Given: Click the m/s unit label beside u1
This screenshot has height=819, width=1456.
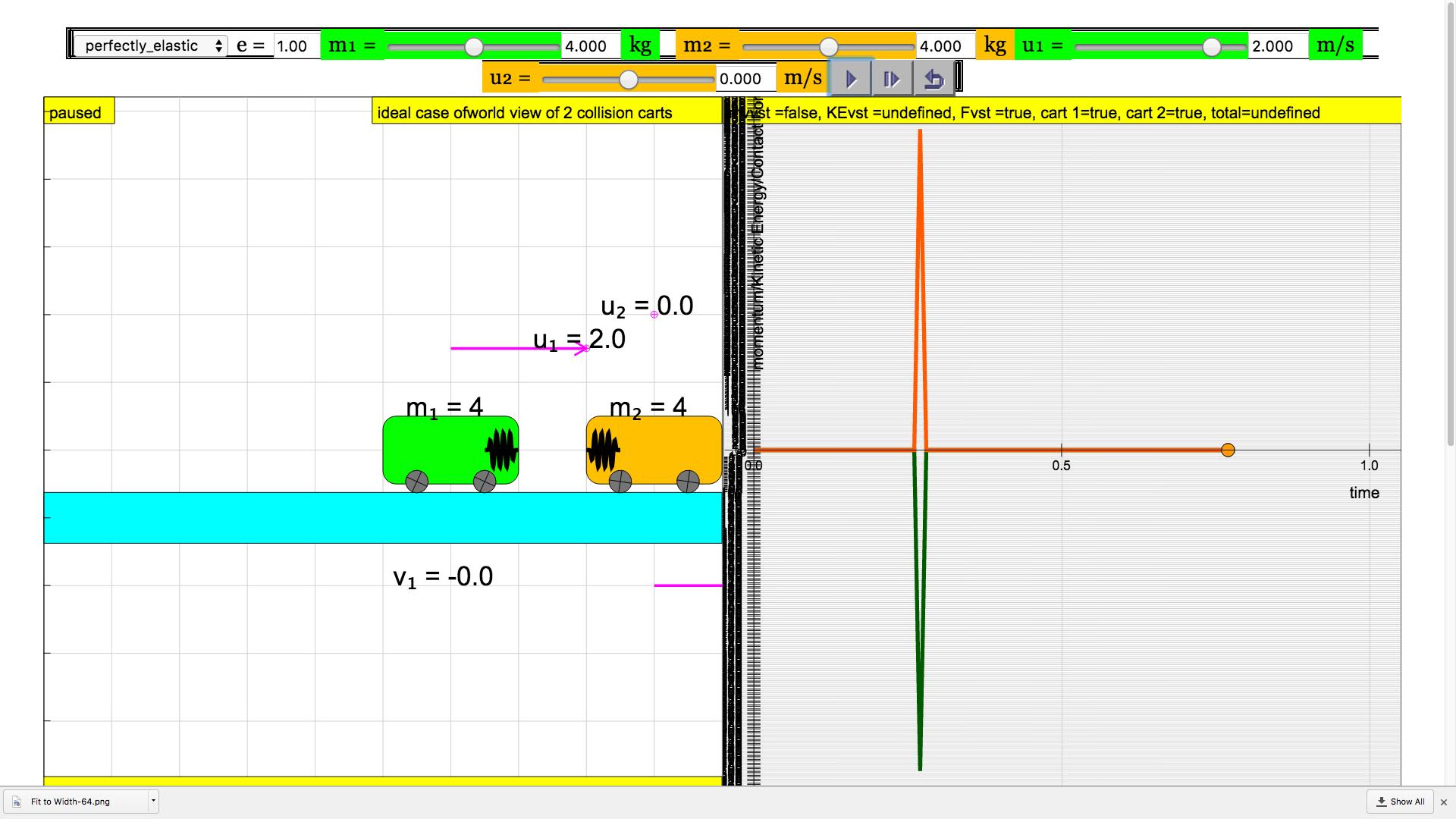Looking at the screenshot, I should pos(1335,45).
